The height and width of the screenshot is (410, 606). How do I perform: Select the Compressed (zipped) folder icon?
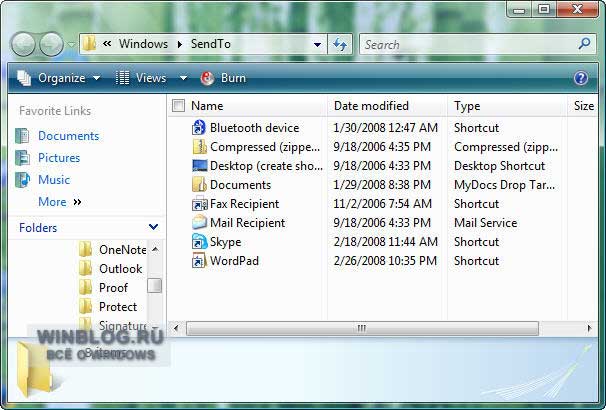point(199,146)
